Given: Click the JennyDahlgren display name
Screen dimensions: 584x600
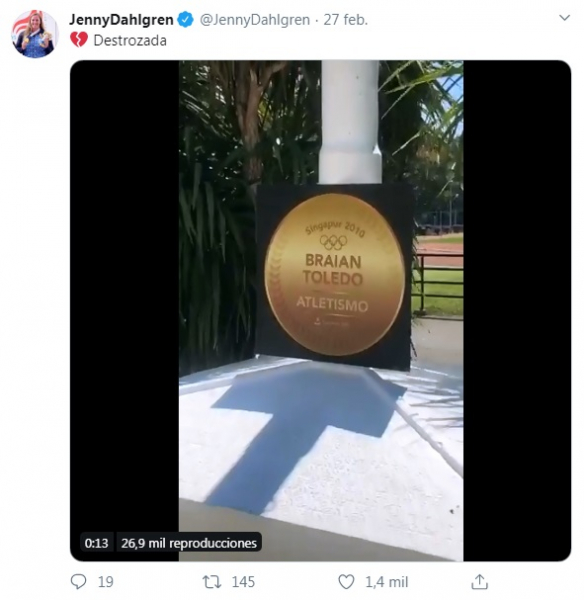Looking at the screenshot, I should pyautogui.click(x=121, y=20).
